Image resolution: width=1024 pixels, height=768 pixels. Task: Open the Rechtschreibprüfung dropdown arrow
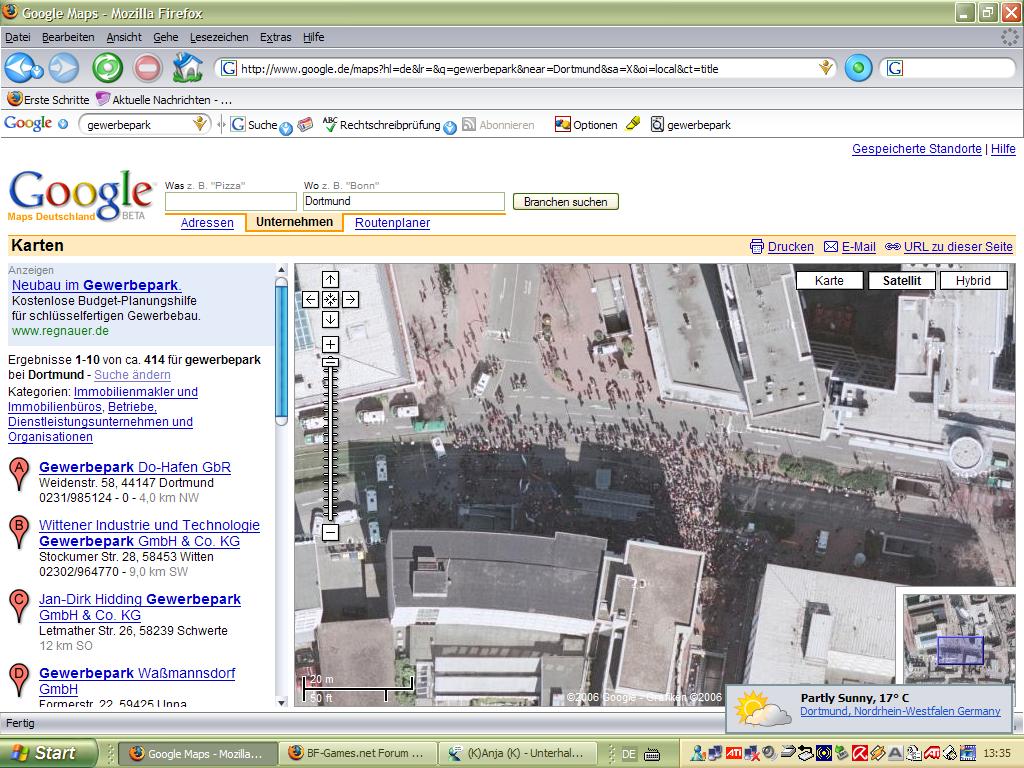coord(449,128)
